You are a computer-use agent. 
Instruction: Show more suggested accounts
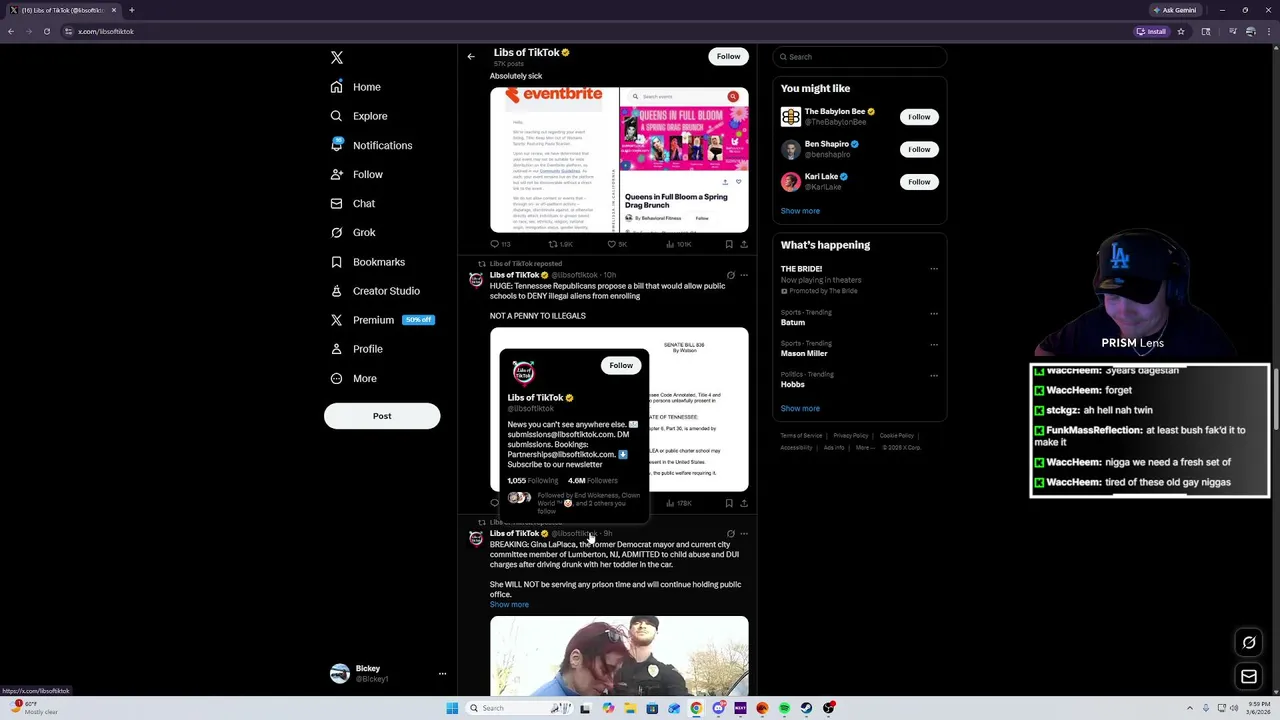800,211
